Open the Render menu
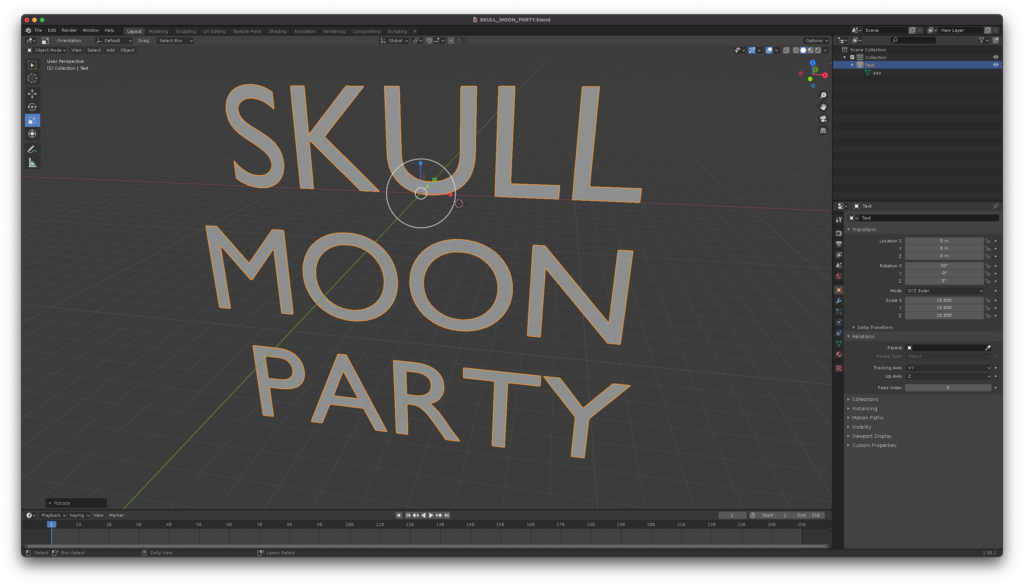Image resolution: width=1024 pixels, height=585 pixels. pos(69,31)
